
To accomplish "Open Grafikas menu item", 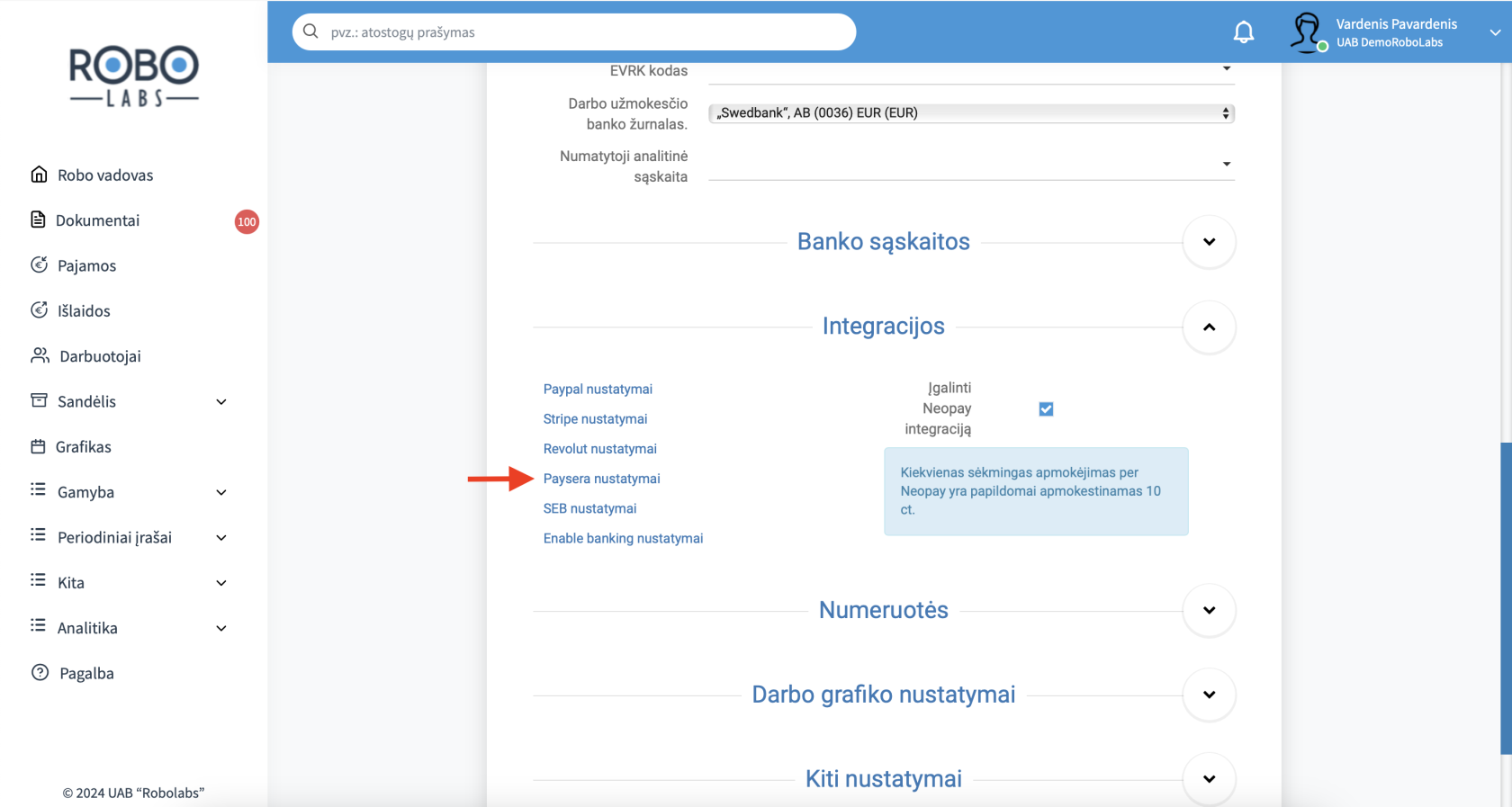I will tap(84, 447).
